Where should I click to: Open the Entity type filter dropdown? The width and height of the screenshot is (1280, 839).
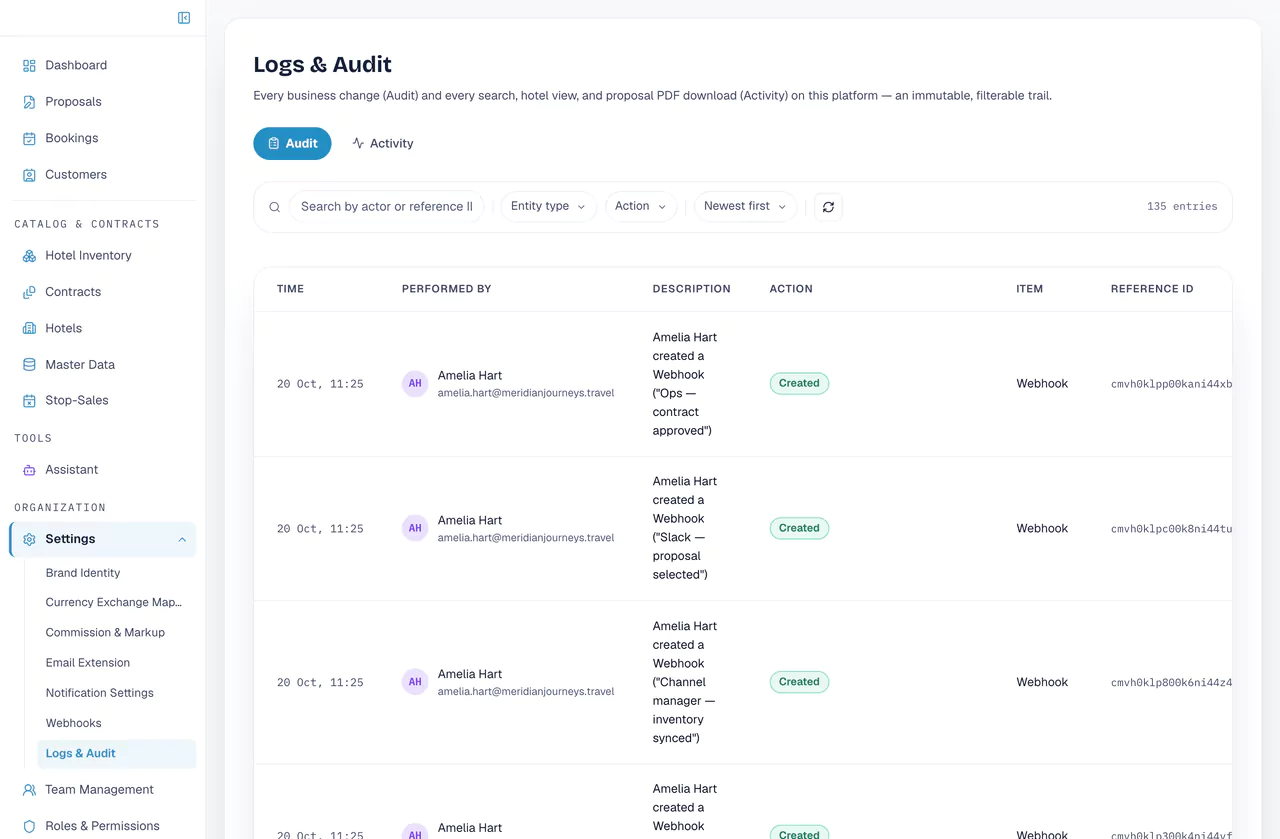point(548,206)
